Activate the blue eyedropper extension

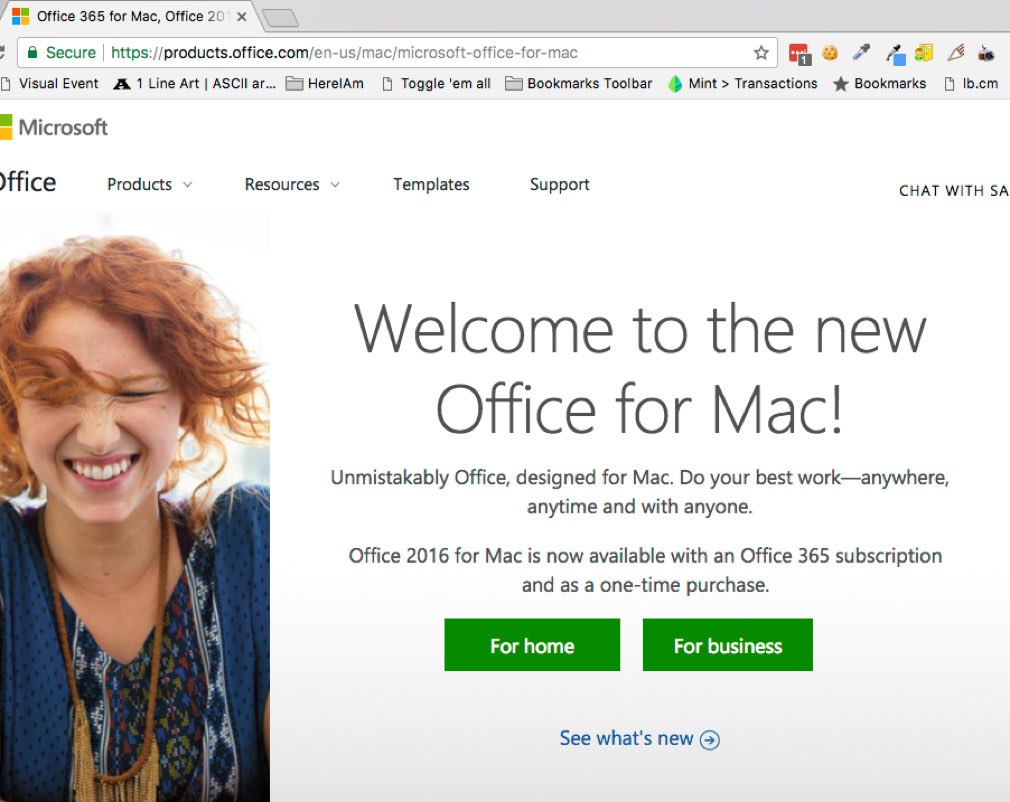[x=861, y=52]
